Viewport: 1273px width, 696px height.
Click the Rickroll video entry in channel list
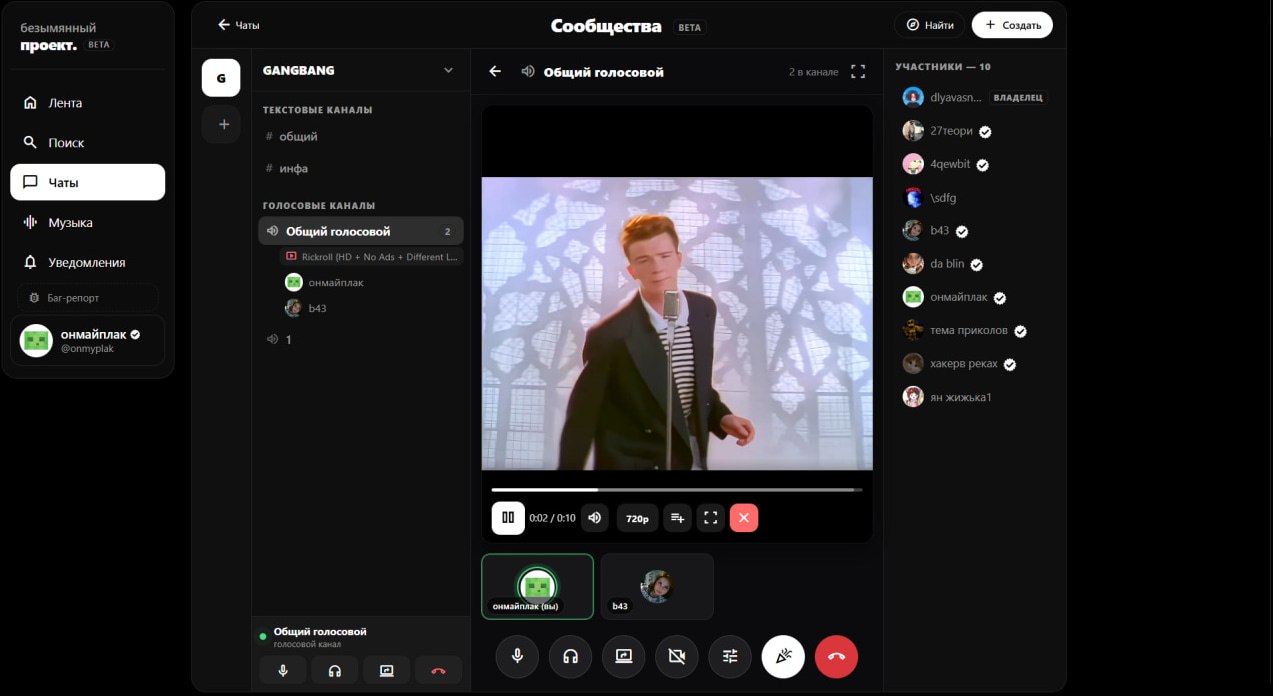click(x=371, y=257)
